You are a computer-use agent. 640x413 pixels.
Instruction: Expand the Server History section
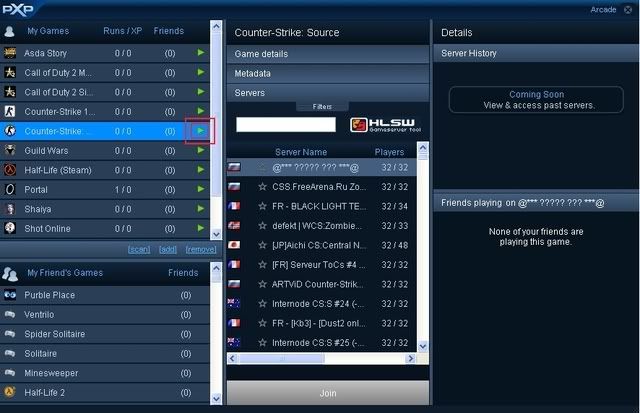click(536, 53)
